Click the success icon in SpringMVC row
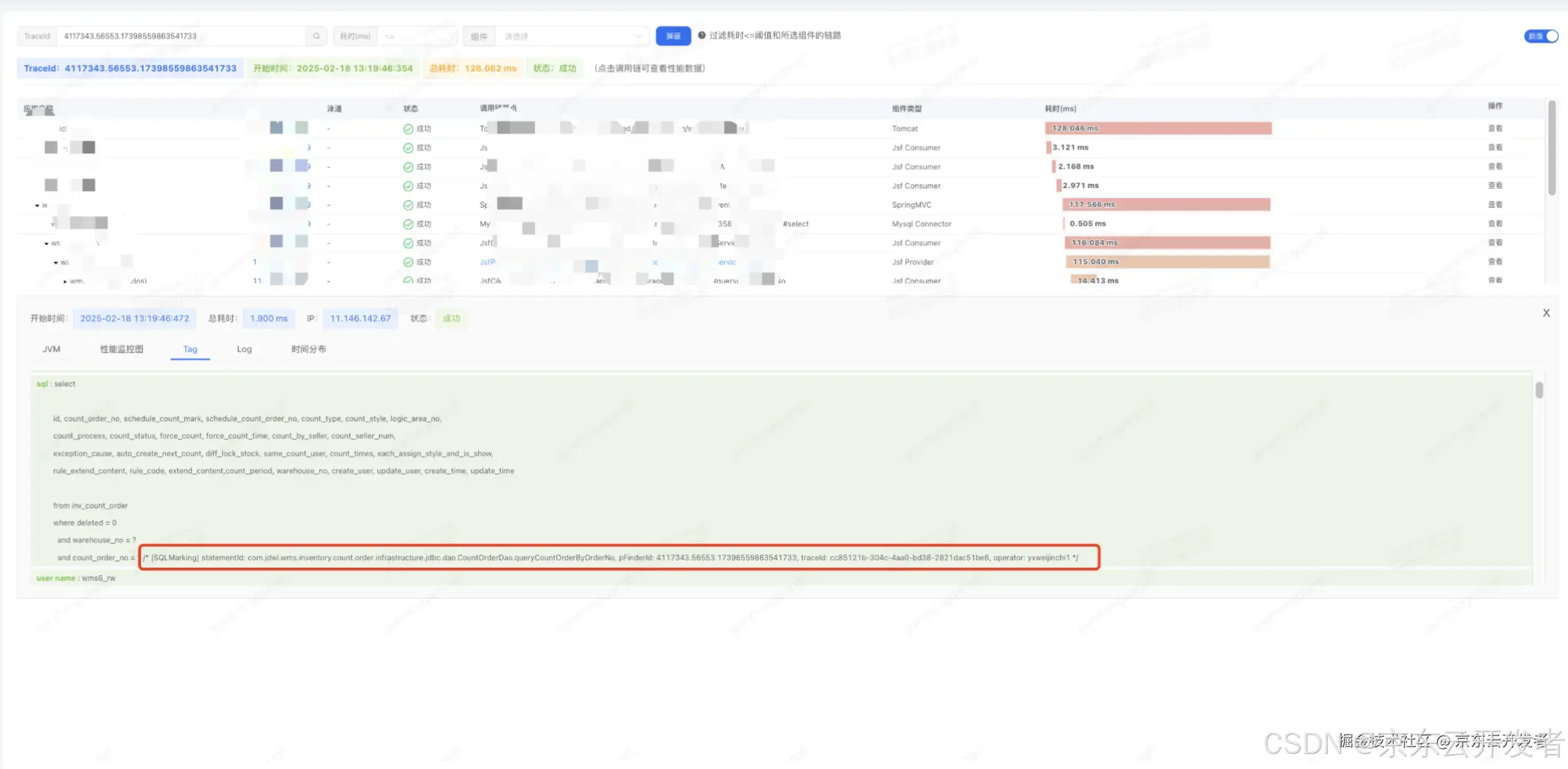Image resolution: width=1568 pixels, height=769 pixels. click(x=408, y=205)
